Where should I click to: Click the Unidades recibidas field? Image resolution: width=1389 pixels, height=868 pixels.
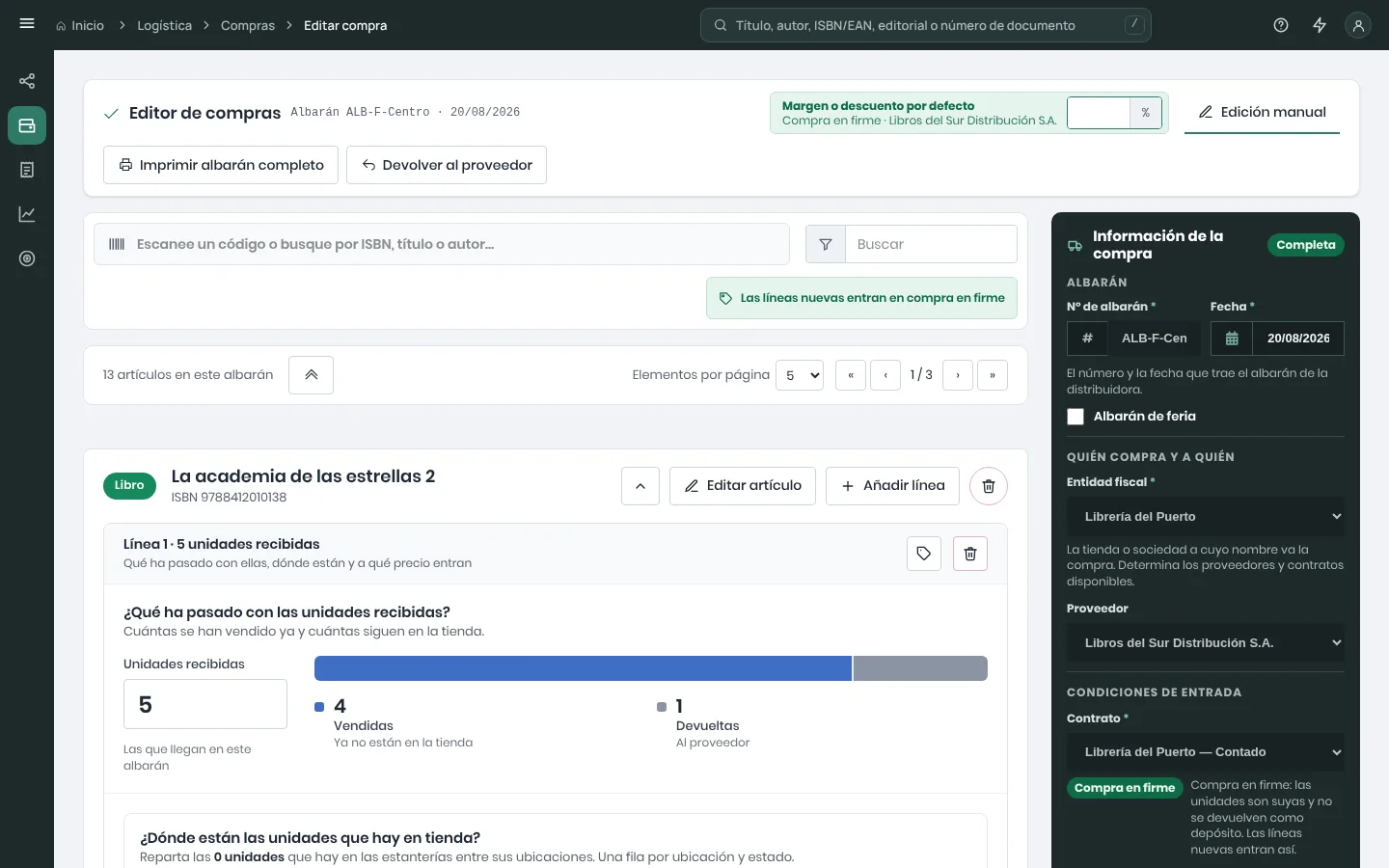(x=205, y=704)
